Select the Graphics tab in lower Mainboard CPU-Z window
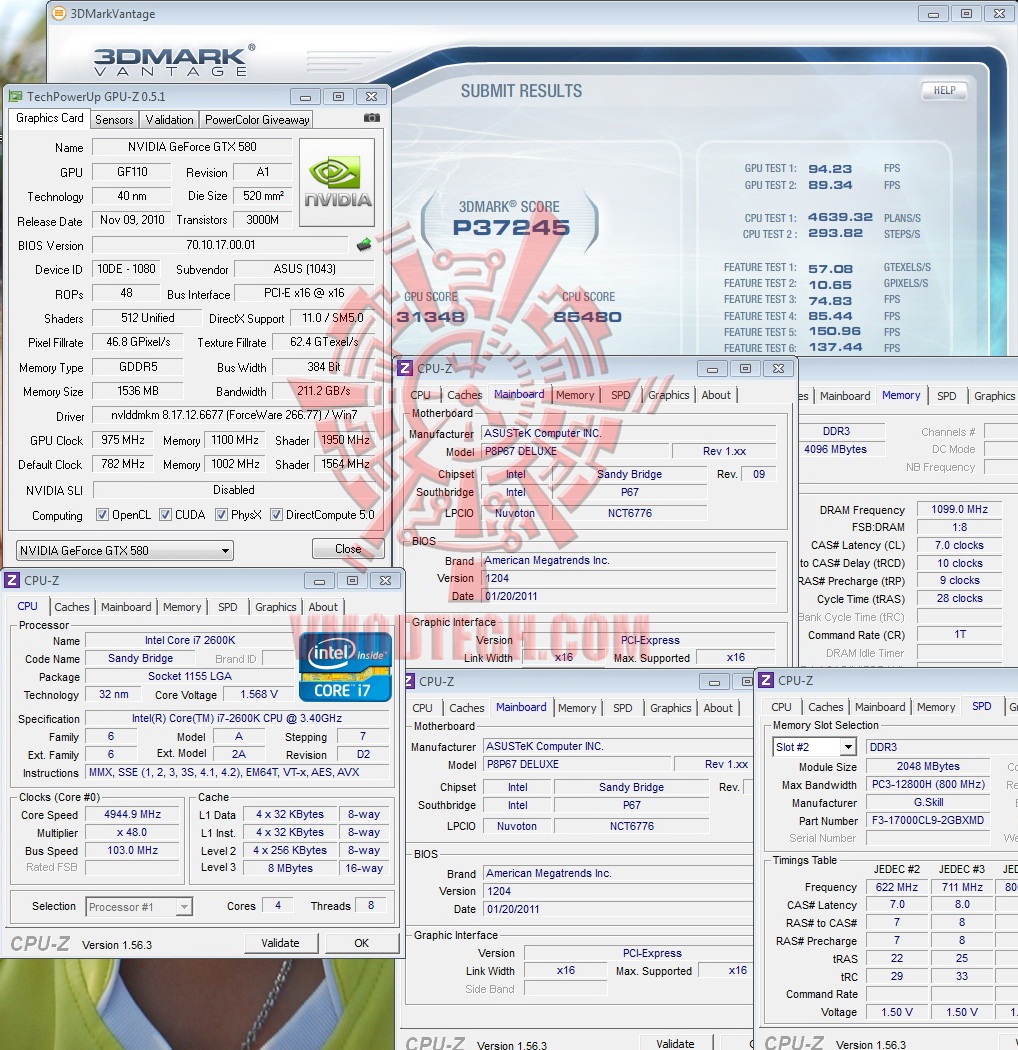Viewport: 1018px width, 1050px height. click(x=670, y=708)
